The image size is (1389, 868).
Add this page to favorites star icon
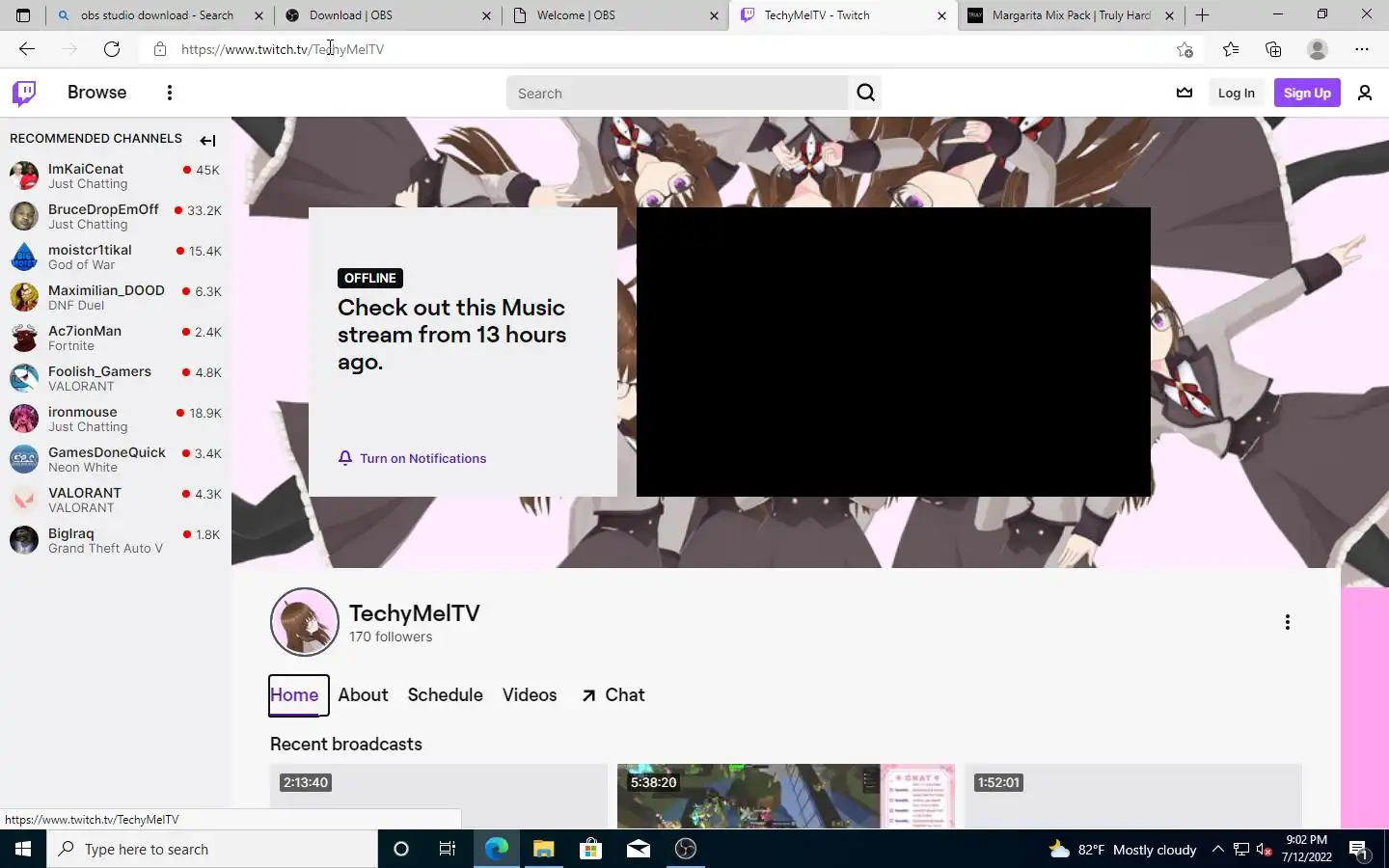(x=1185, y=49)
